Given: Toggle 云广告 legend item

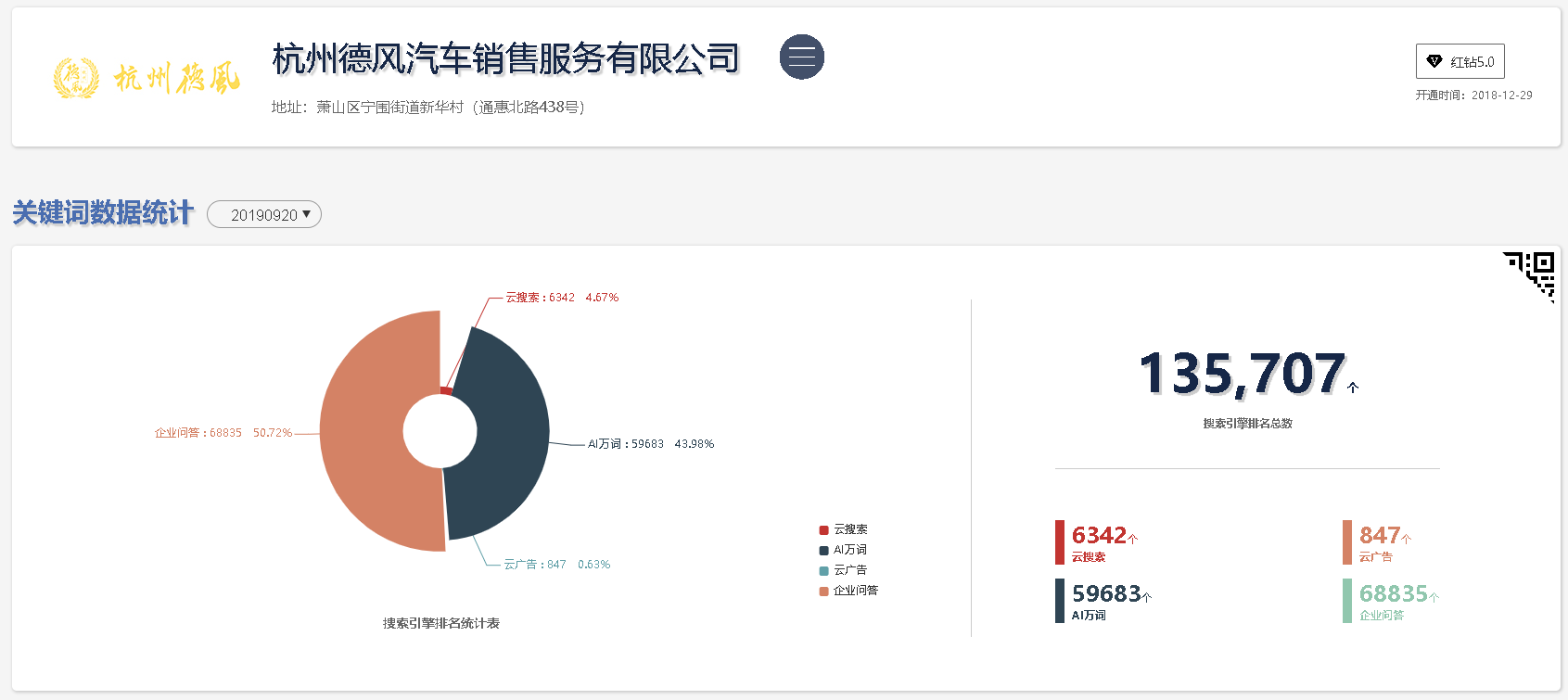Looking at the screenshot, I should point(843,570).
